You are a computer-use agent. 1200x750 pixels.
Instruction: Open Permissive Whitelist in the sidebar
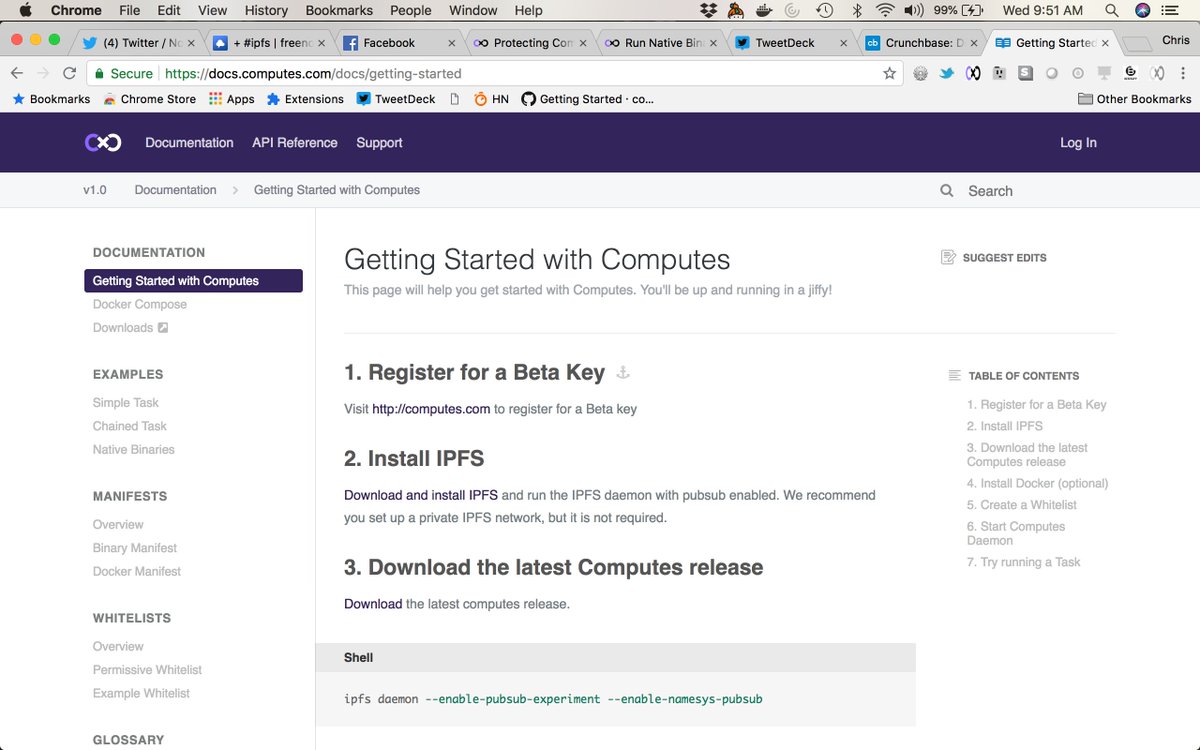148,670
